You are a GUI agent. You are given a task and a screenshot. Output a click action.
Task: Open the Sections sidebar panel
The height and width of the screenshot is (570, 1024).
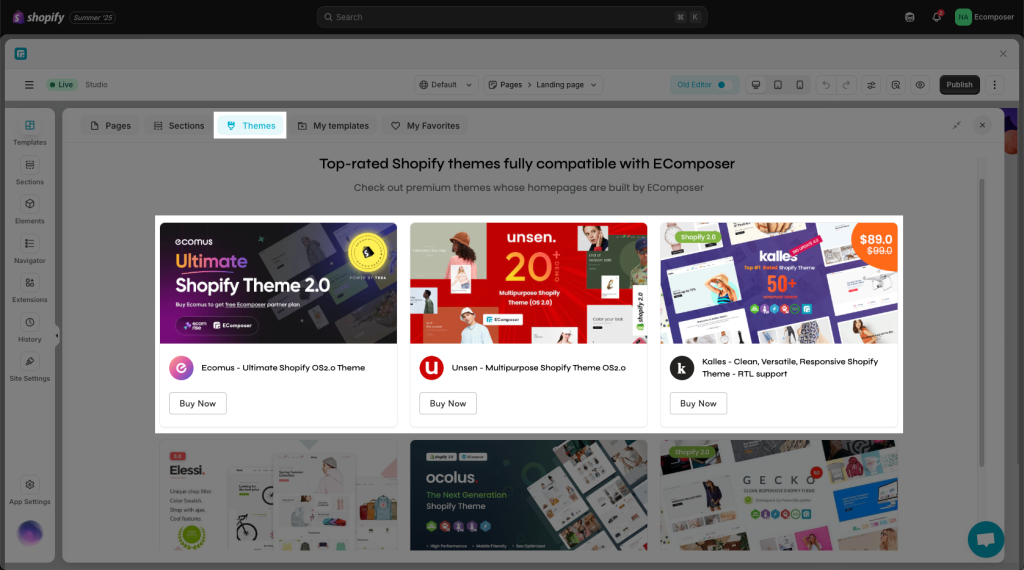tap(29, 172)
